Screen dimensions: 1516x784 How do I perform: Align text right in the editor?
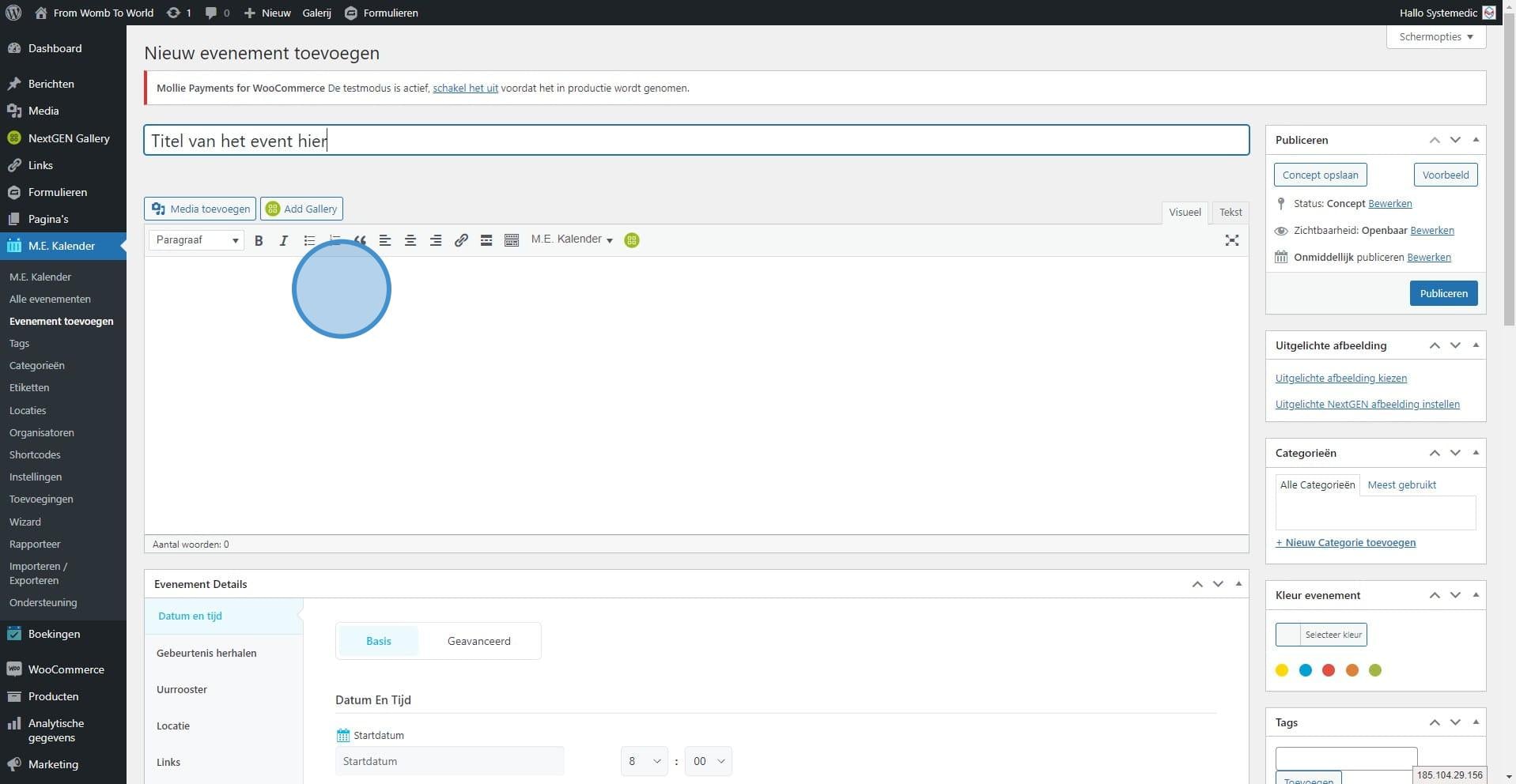[436, 240]
